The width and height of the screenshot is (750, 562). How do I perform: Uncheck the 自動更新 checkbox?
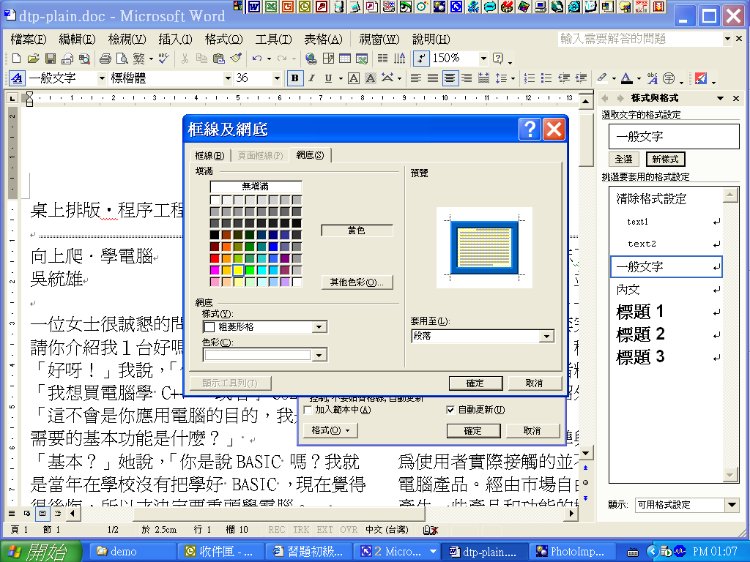[450, 410]
